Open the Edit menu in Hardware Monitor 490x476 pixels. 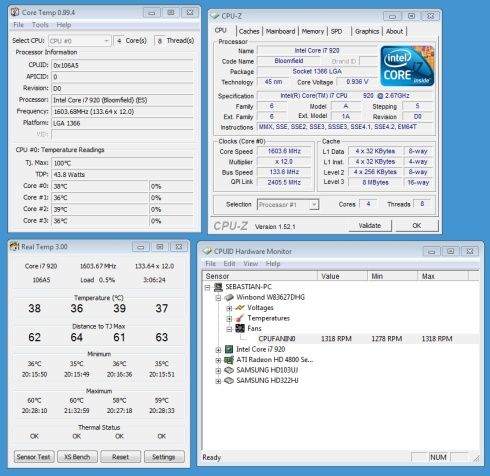pyautogui.click(x=229, y=264)
